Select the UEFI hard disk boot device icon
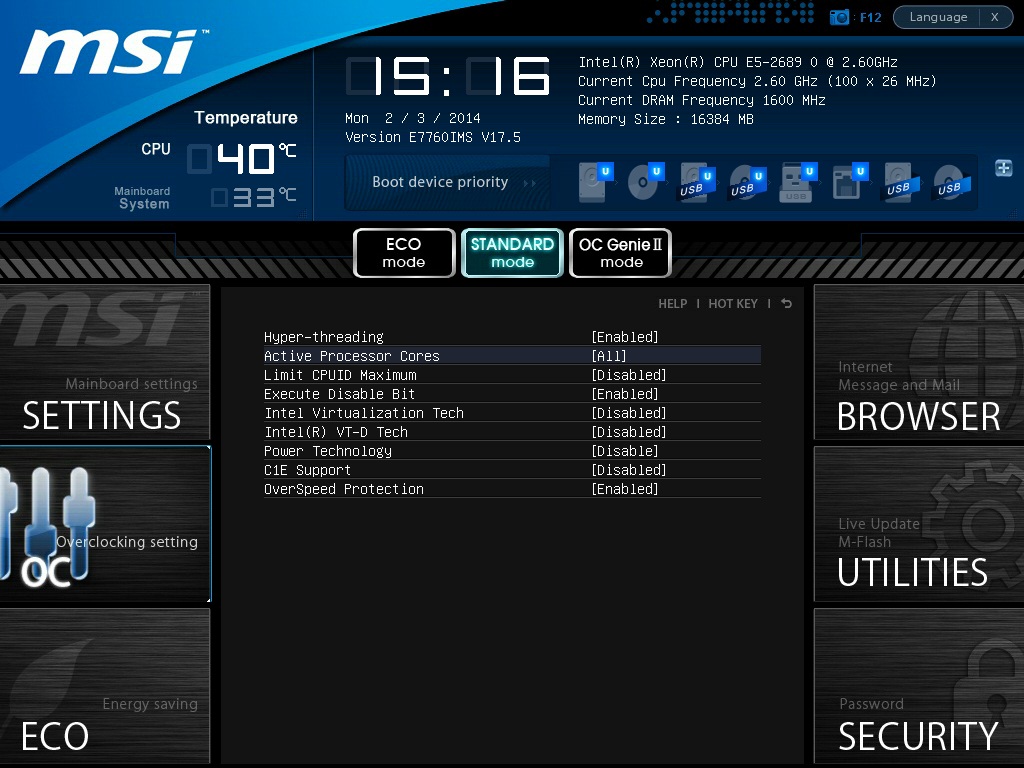1024x768 pixels. [x=595, y=182]
